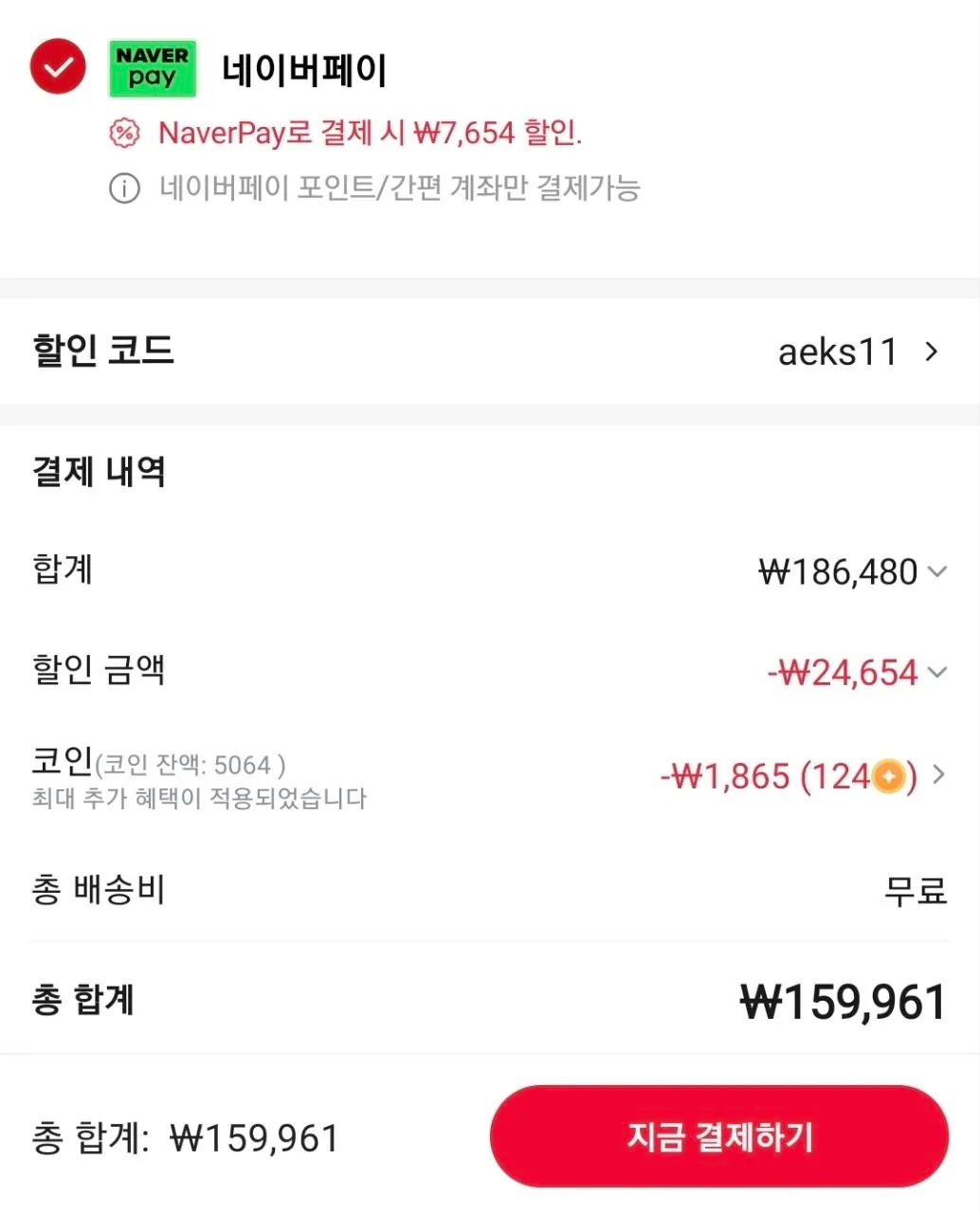The height and width of the screenshot is (1213, 980).
Task: Click the 코인 잔액 5064 balance text
Action: coord(190,766)
